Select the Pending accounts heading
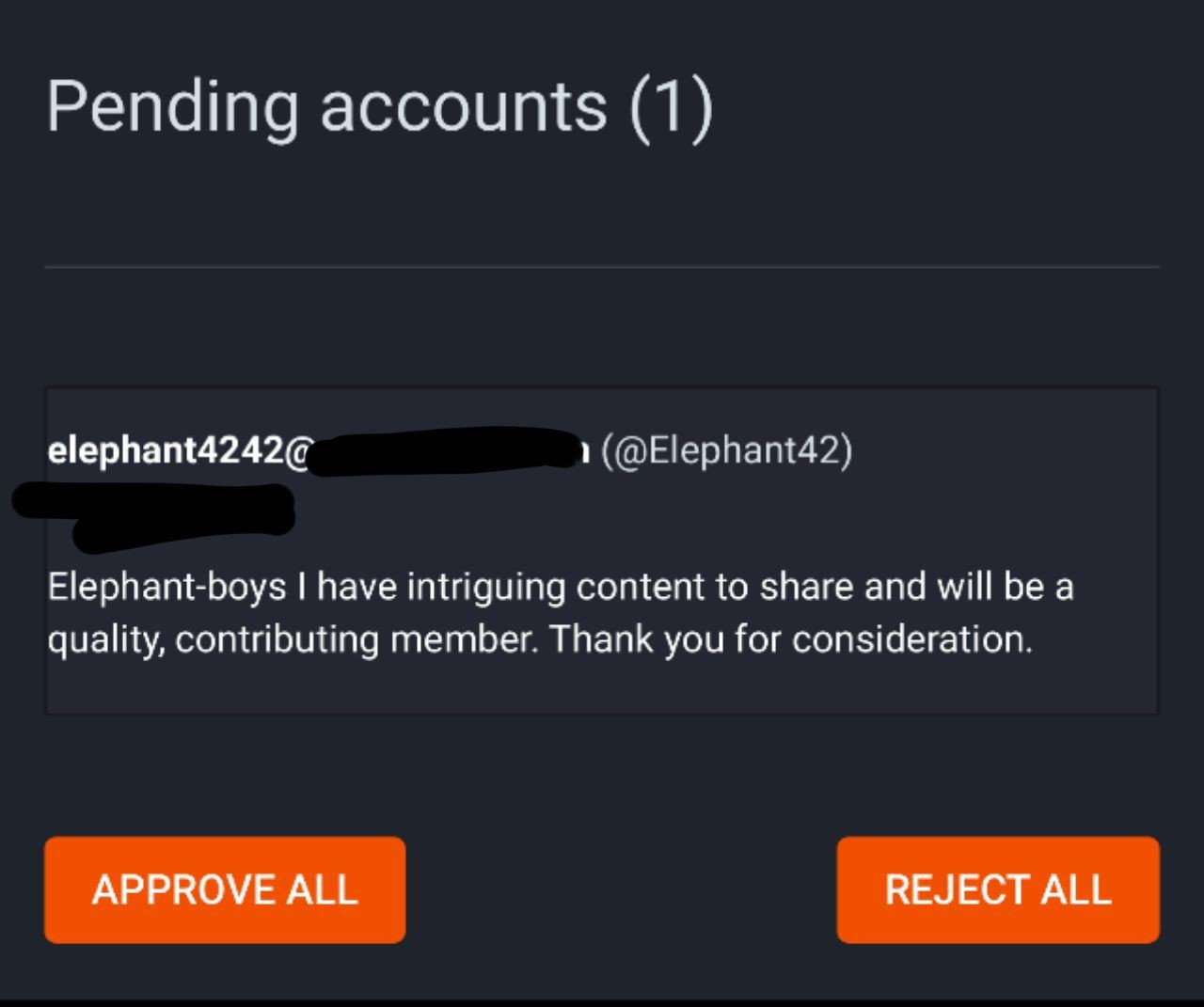Image resolution: width=1204 pixels, height=1007 pixels. [x=379, y=106]
